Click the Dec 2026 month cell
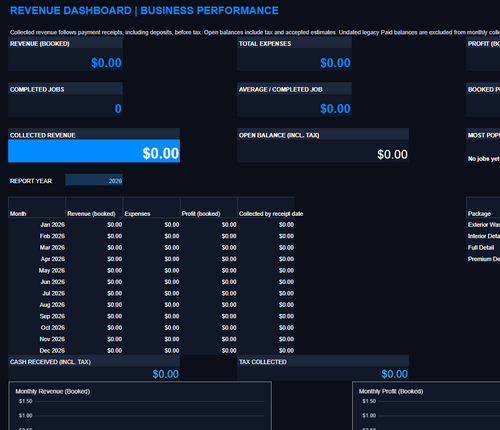Viewport: 500px width, 430px height. point(37,350)
